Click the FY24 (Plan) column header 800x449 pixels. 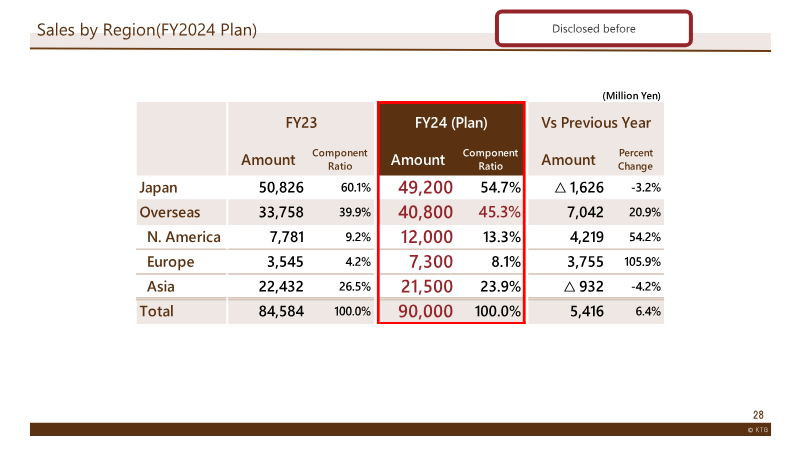451,122
